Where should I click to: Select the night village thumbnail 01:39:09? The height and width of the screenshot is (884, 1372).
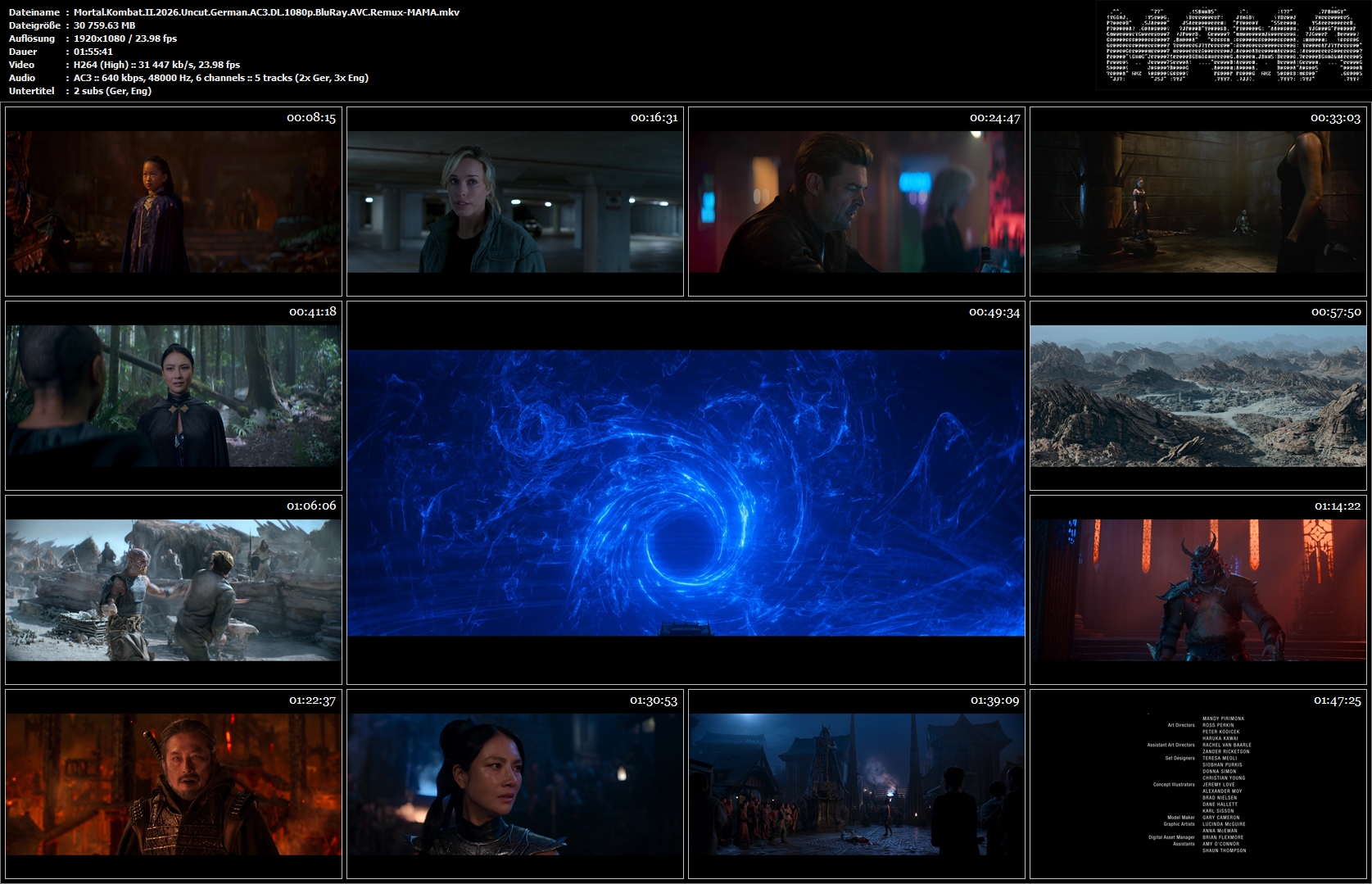[857, 784]
